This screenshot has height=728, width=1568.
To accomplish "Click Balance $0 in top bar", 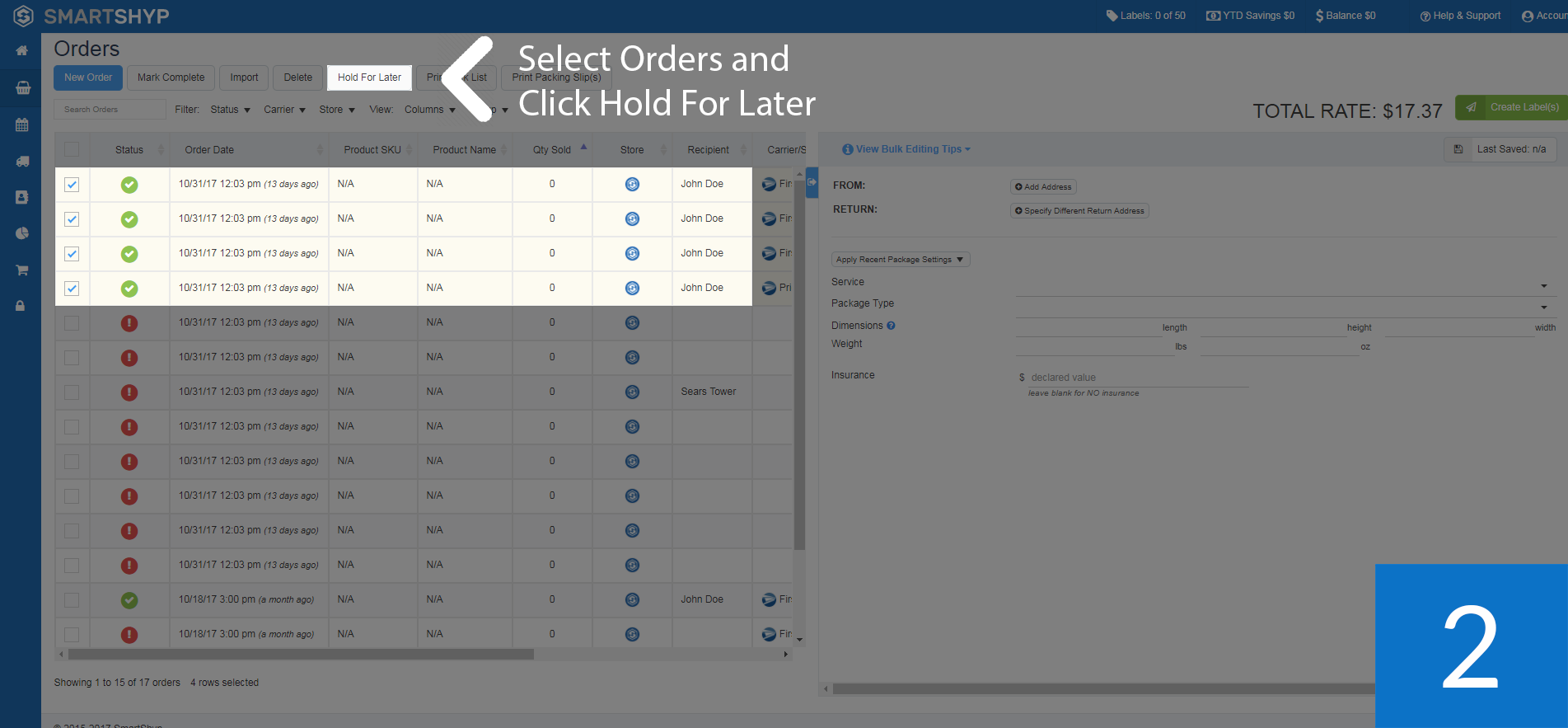I will point(1346,16).
